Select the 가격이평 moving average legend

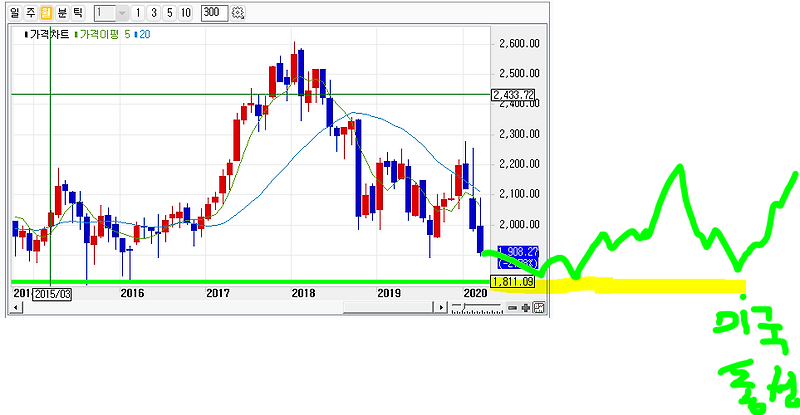(99, 34)
